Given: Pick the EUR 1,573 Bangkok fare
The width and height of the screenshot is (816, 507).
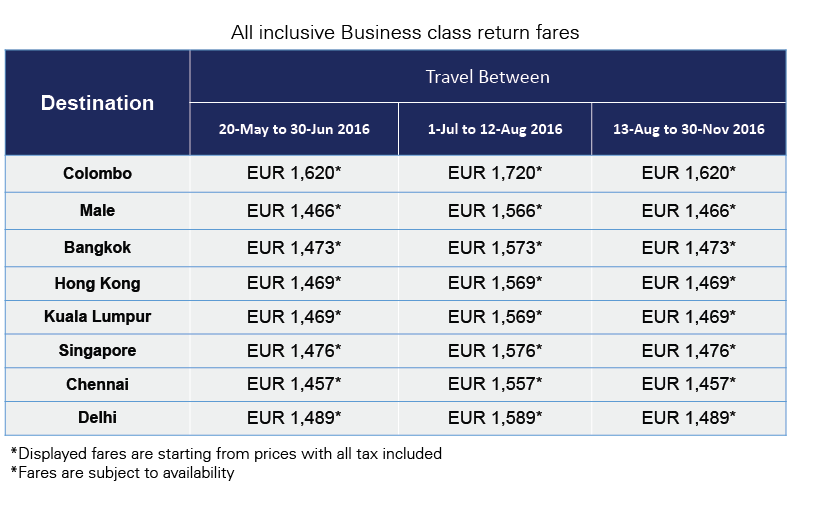Looking at the screenshot, I should (494, 247).
